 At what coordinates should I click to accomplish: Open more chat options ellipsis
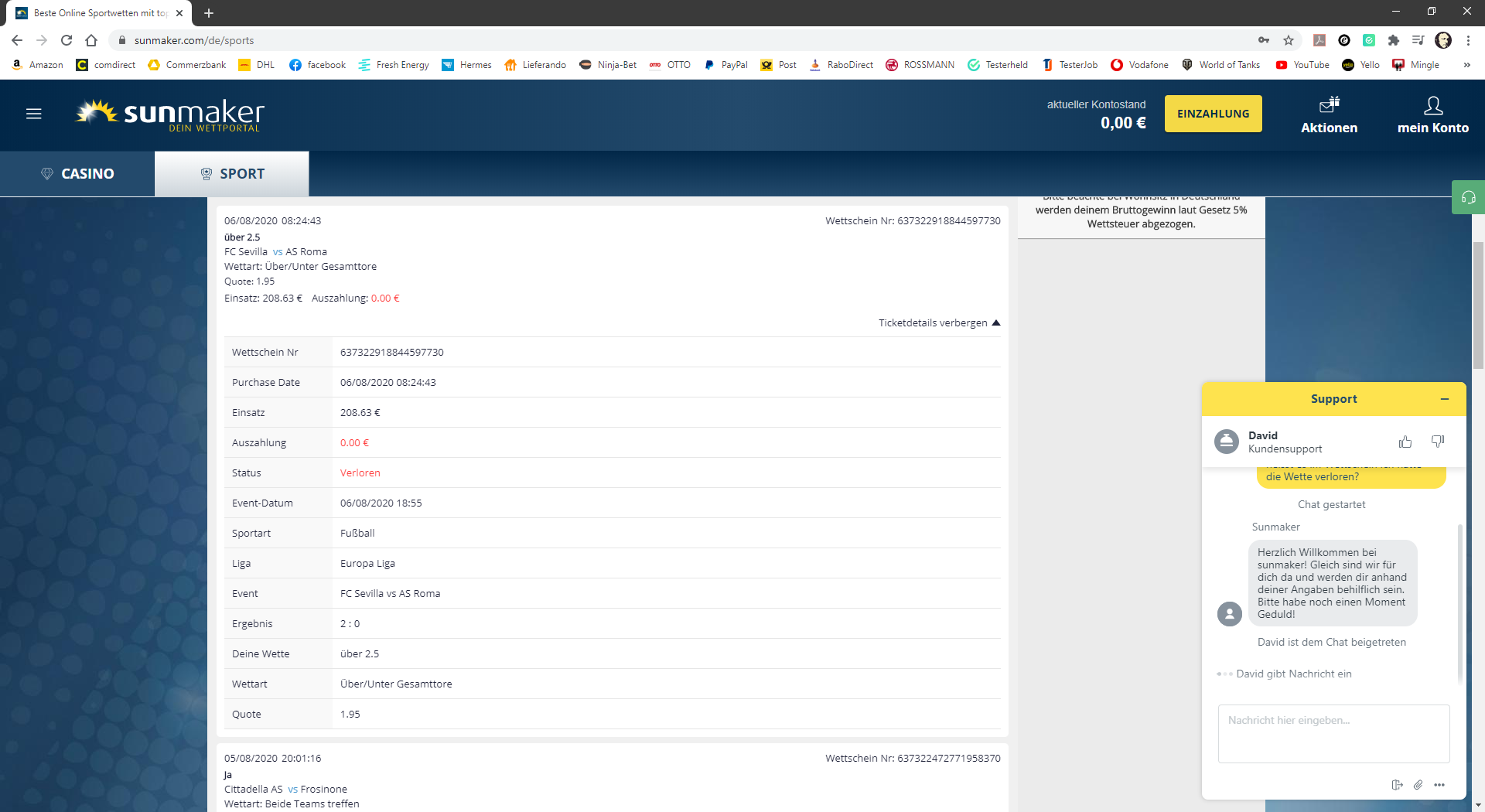[x=1439, y=785]
